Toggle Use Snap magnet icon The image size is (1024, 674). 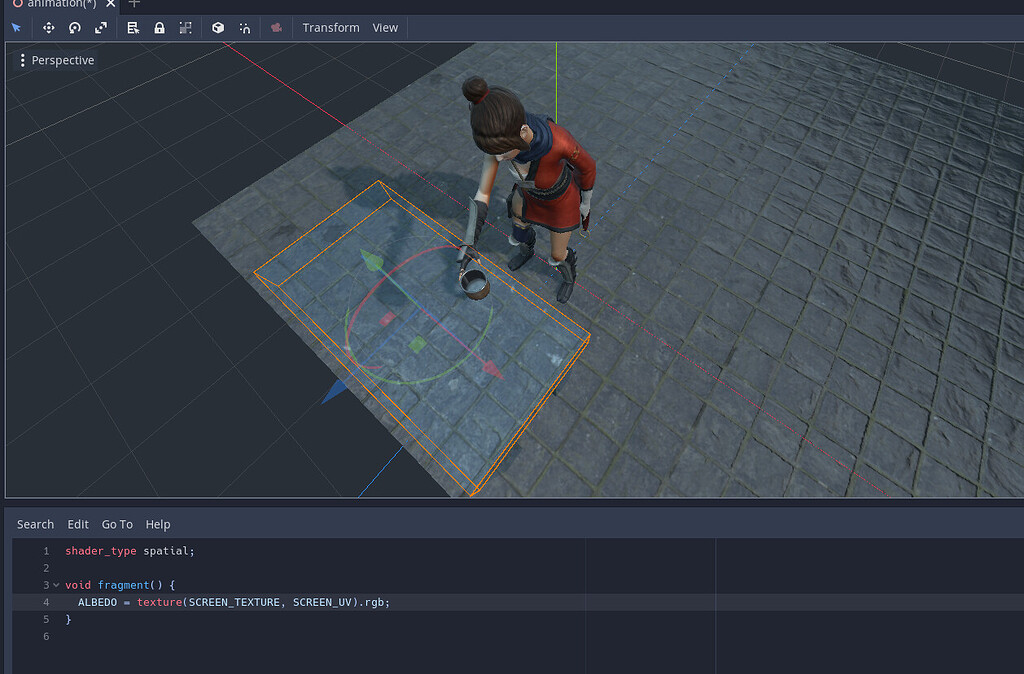[245, 28]
